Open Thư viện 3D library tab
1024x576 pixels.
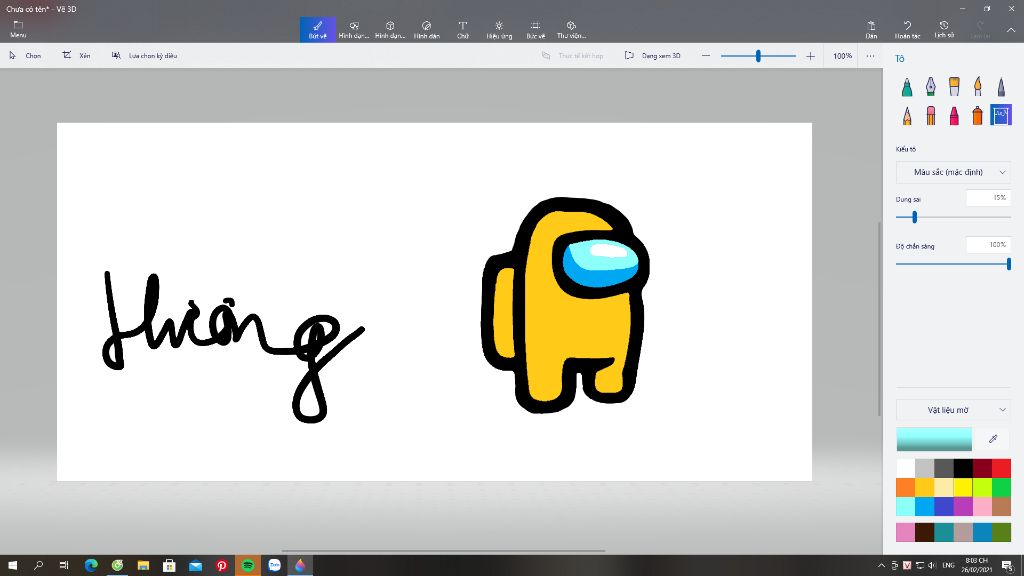[x=571, y=29]
